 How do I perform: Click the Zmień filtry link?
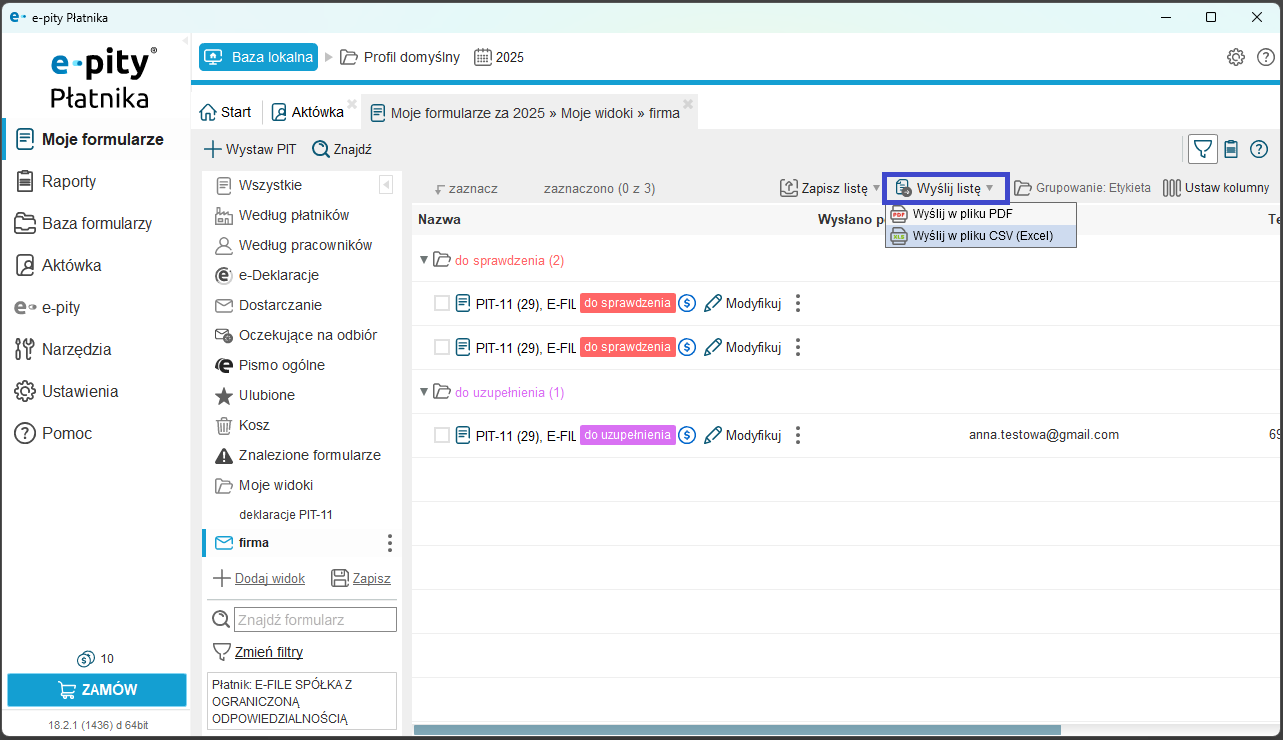point(268,652)
